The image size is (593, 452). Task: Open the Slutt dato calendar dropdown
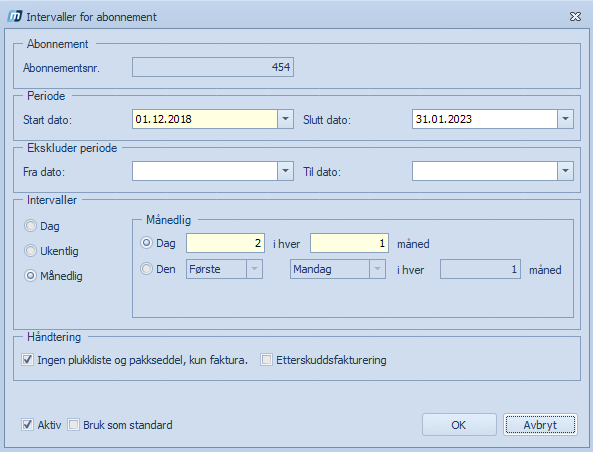[565, 119]
